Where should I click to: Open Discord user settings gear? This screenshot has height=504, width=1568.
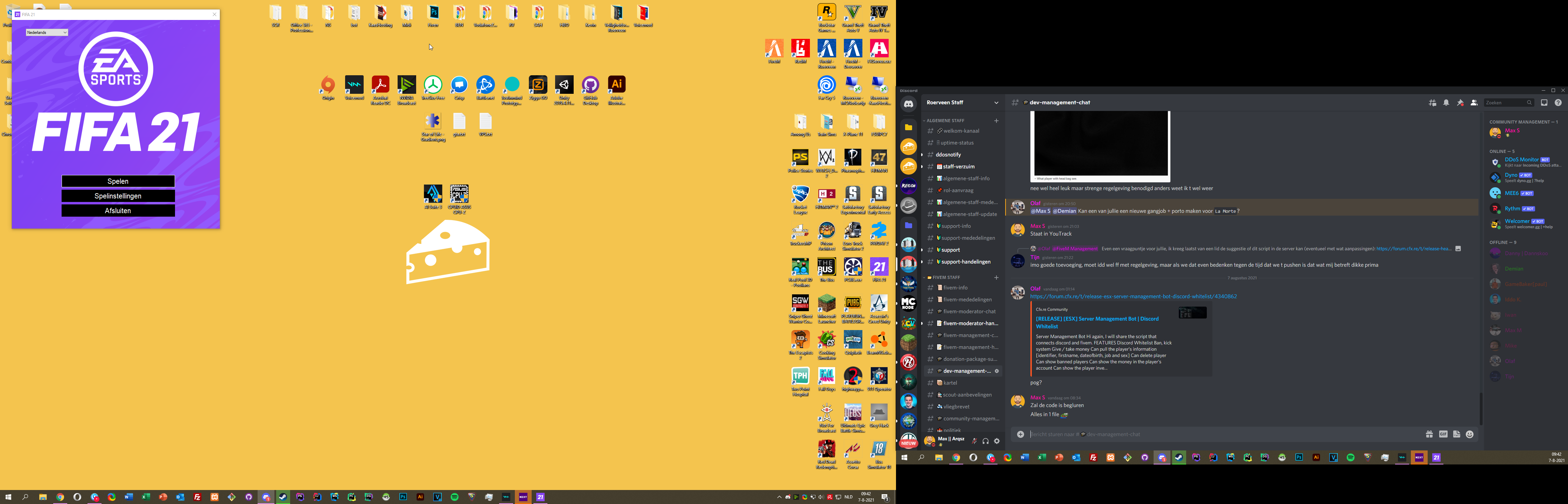(996, 441)
